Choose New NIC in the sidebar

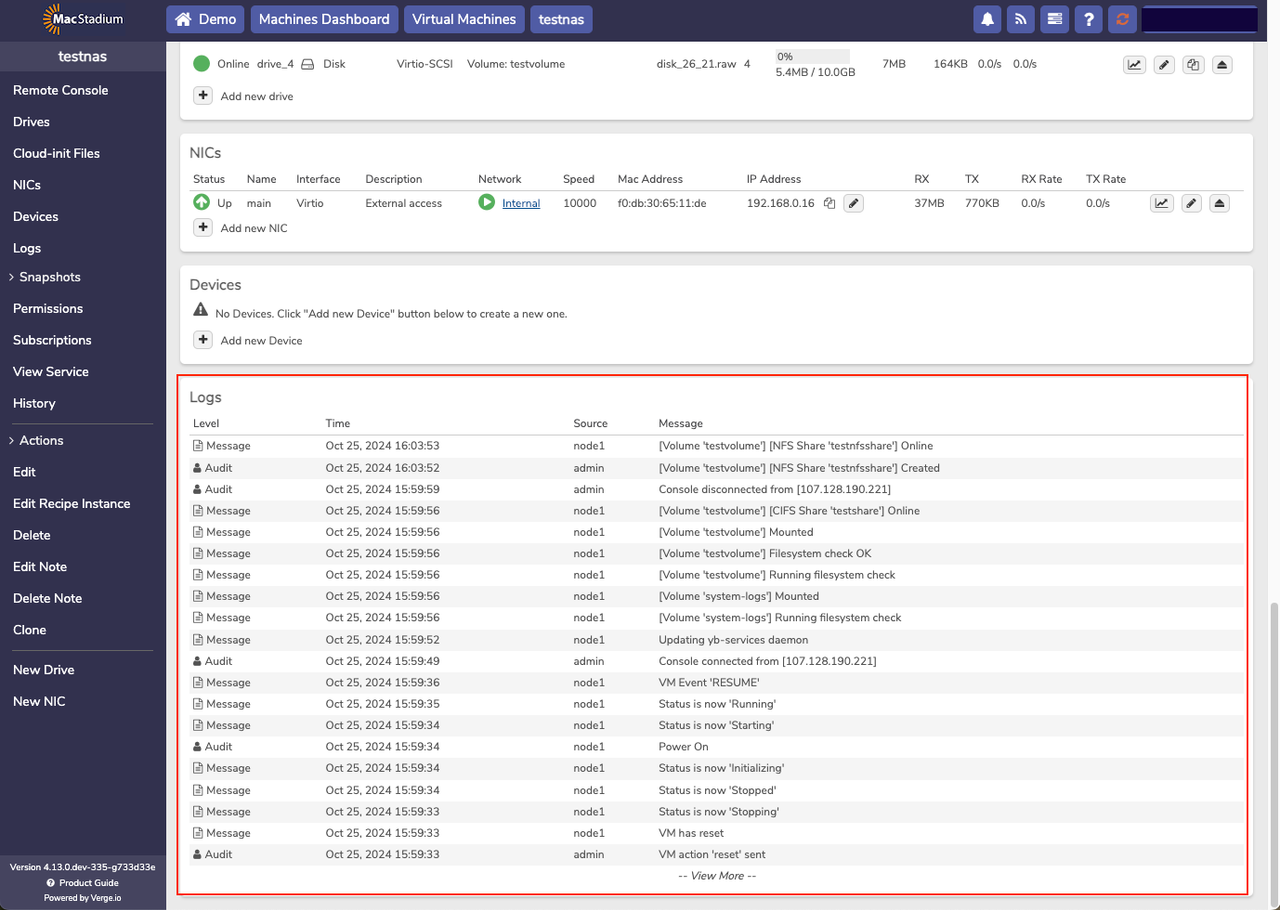coord(39,702)
